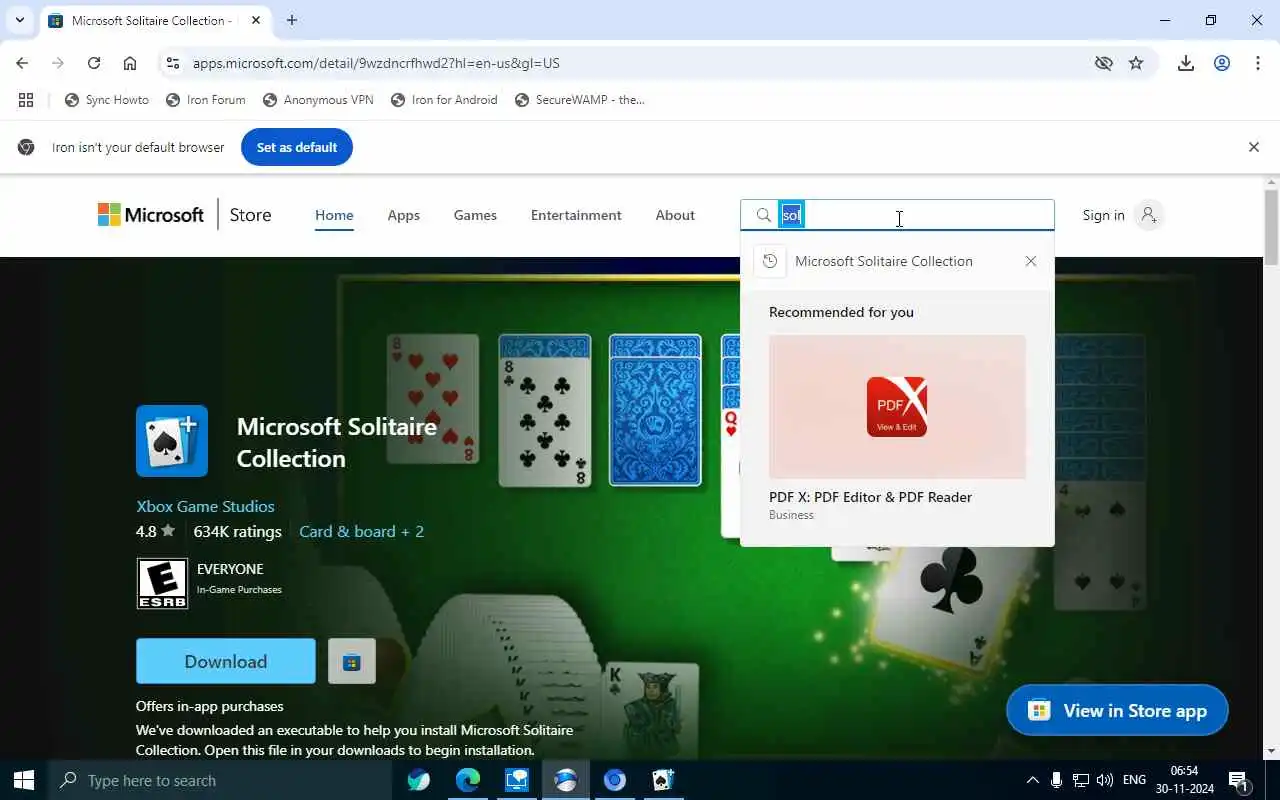Click the Set as default button

pyautogui.click(x=297, y=147)
